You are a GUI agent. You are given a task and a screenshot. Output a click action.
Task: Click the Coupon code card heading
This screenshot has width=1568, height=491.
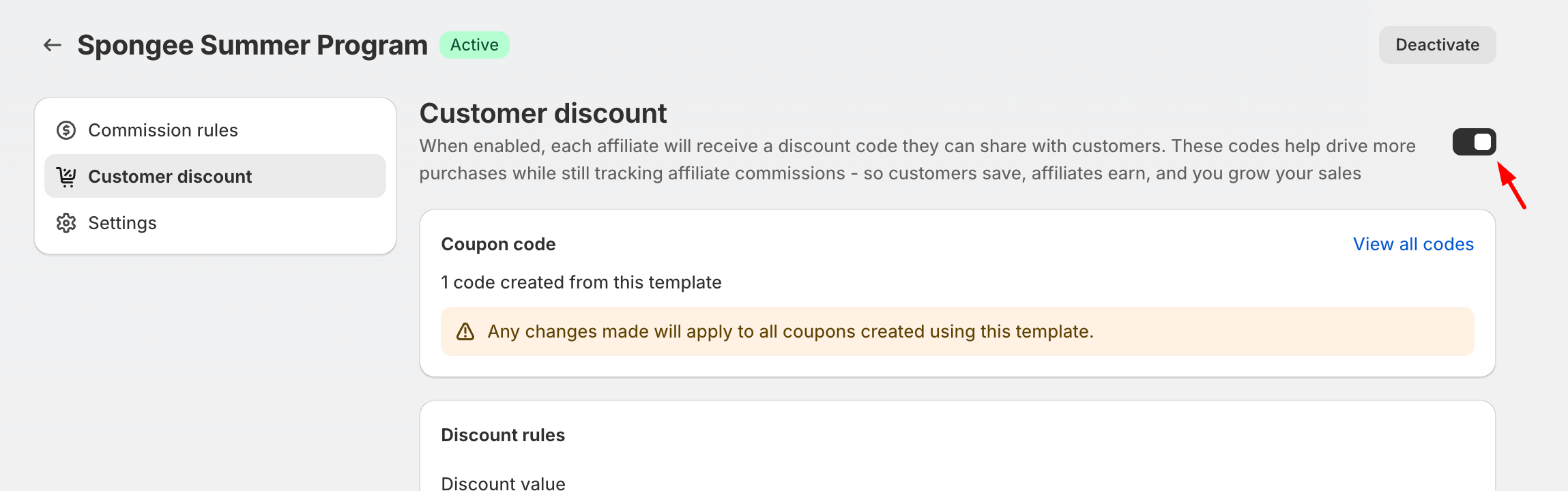click(498, 244)
